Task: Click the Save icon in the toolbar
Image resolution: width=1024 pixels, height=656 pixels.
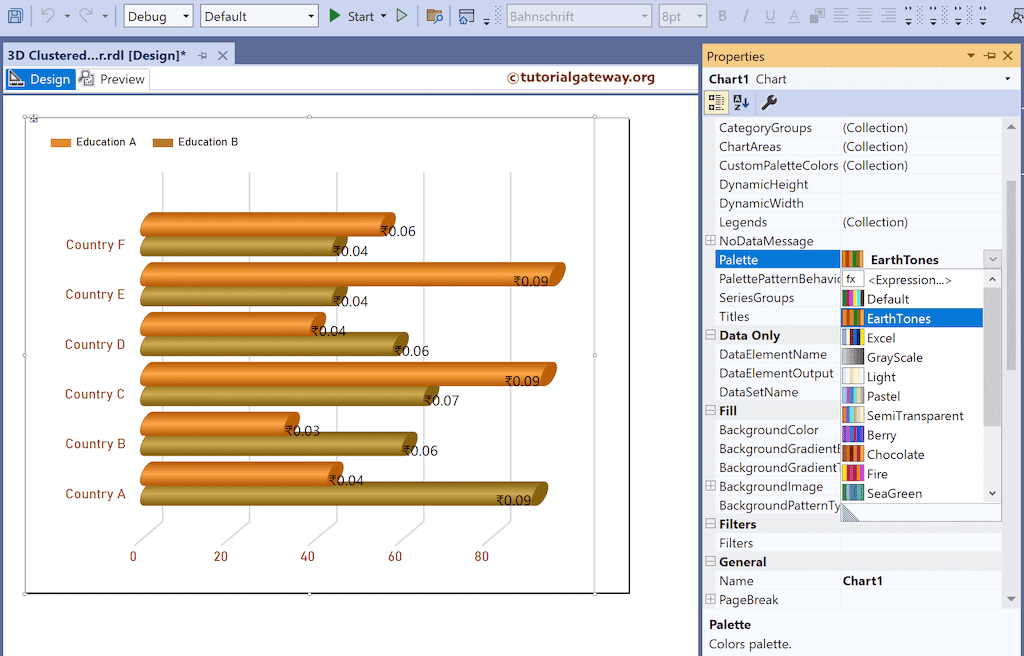Action: click(x=15, y=16)
